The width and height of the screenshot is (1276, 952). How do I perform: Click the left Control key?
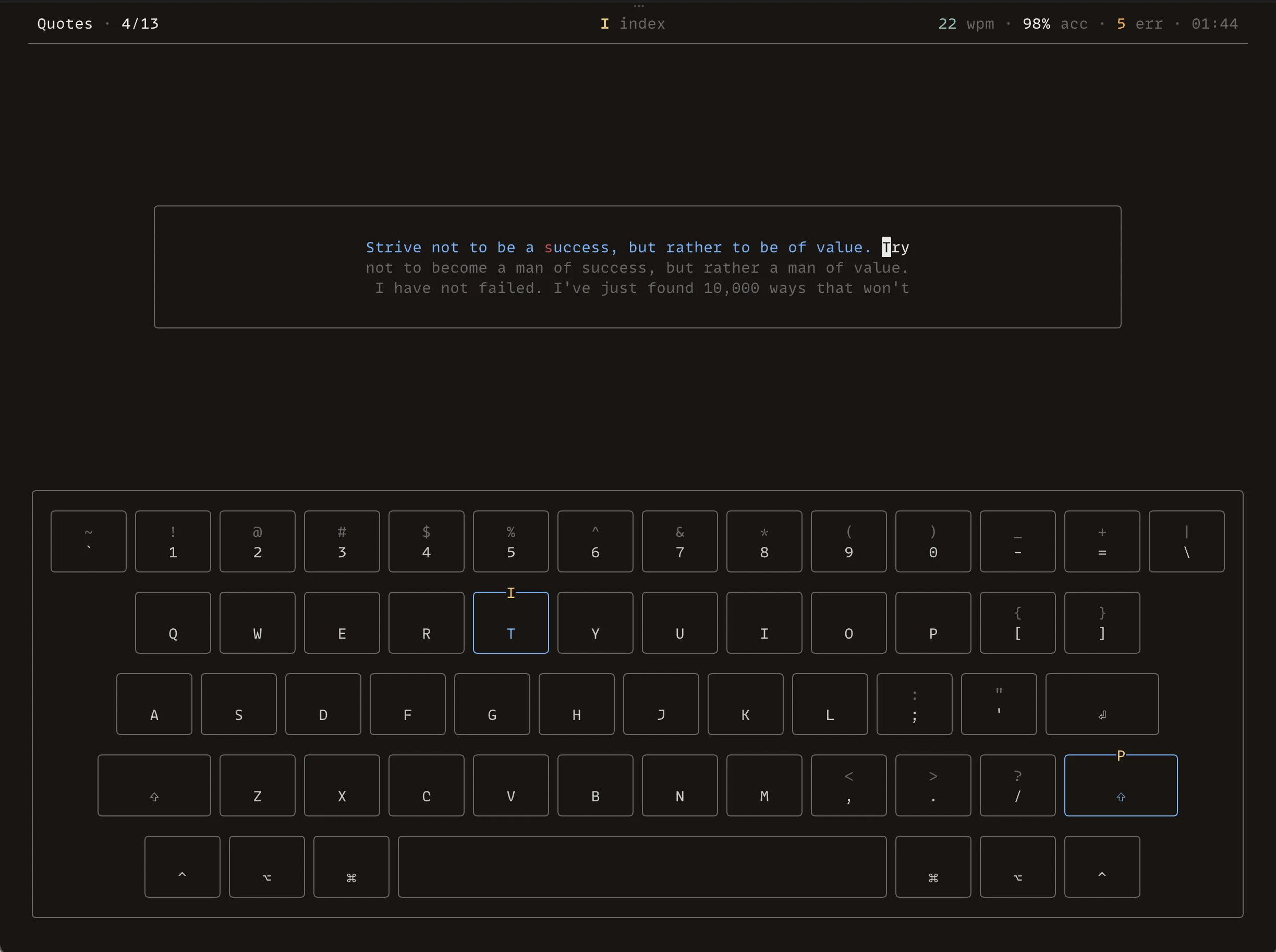(x=182, y=866)
